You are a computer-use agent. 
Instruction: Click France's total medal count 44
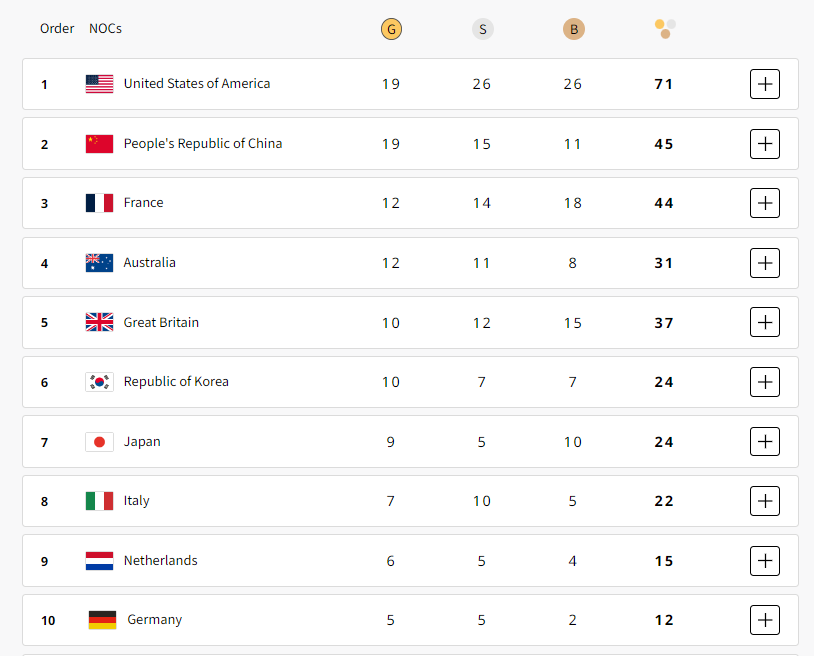tap(664, 203)
